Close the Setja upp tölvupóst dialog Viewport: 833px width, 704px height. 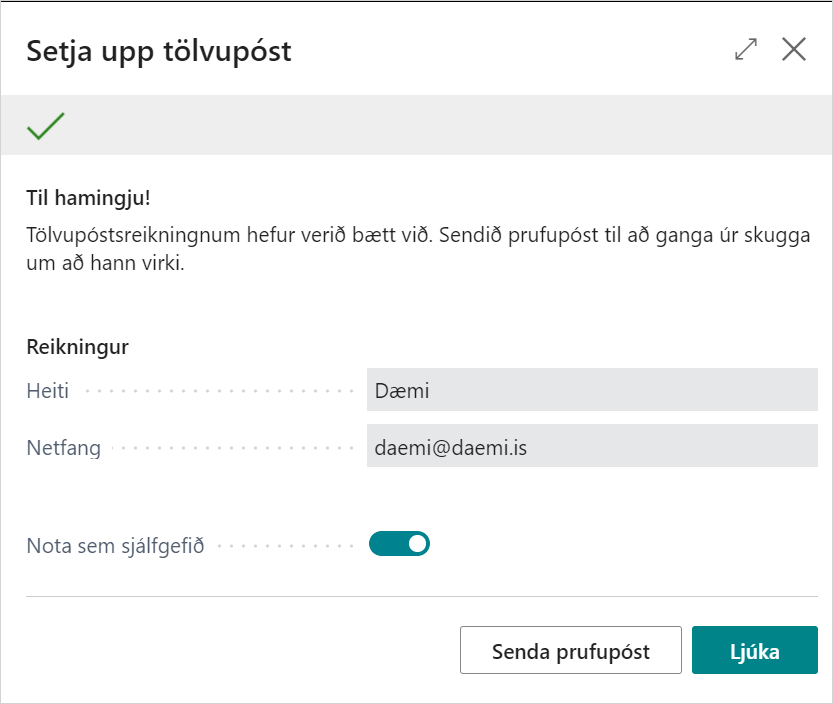coord(794,50)
